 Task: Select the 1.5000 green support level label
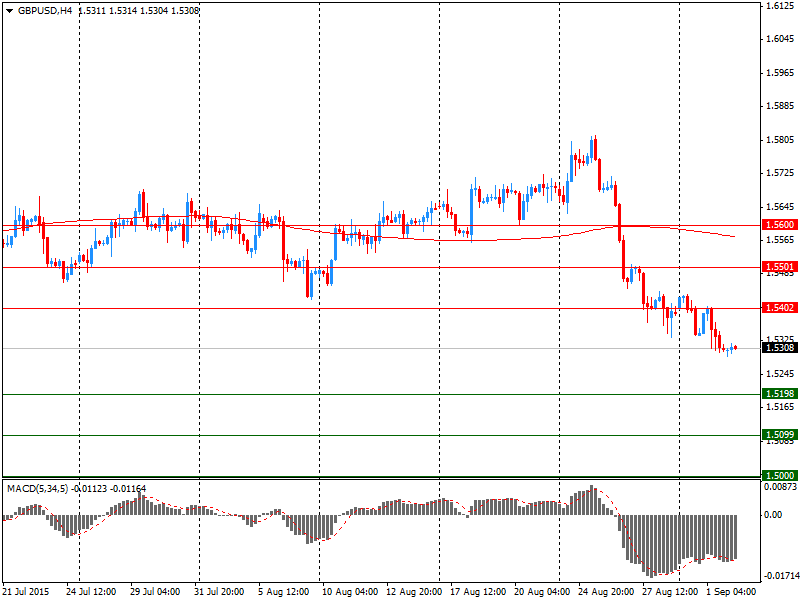coord(780,475)
